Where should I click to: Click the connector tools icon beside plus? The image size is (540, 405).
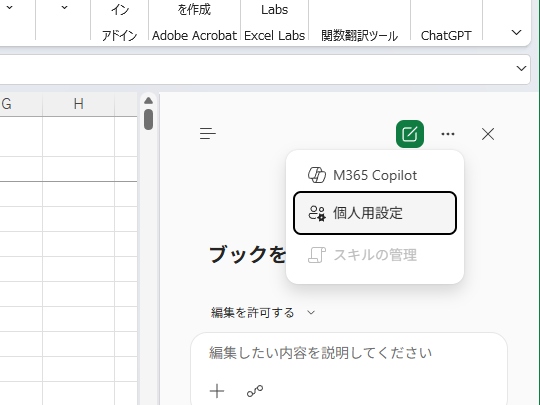(255, 391)
